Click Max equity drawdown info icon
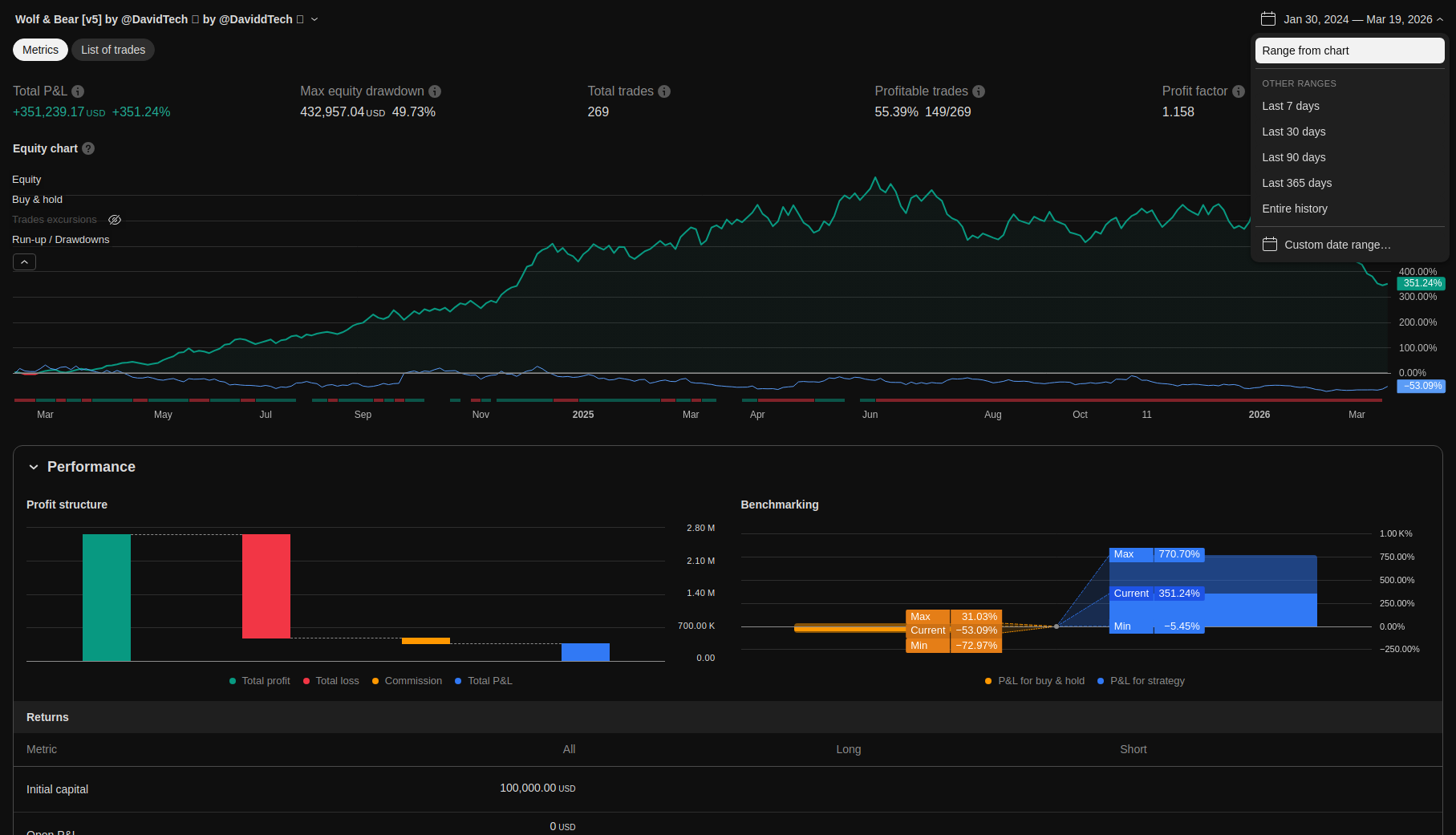 pos(435,91)
